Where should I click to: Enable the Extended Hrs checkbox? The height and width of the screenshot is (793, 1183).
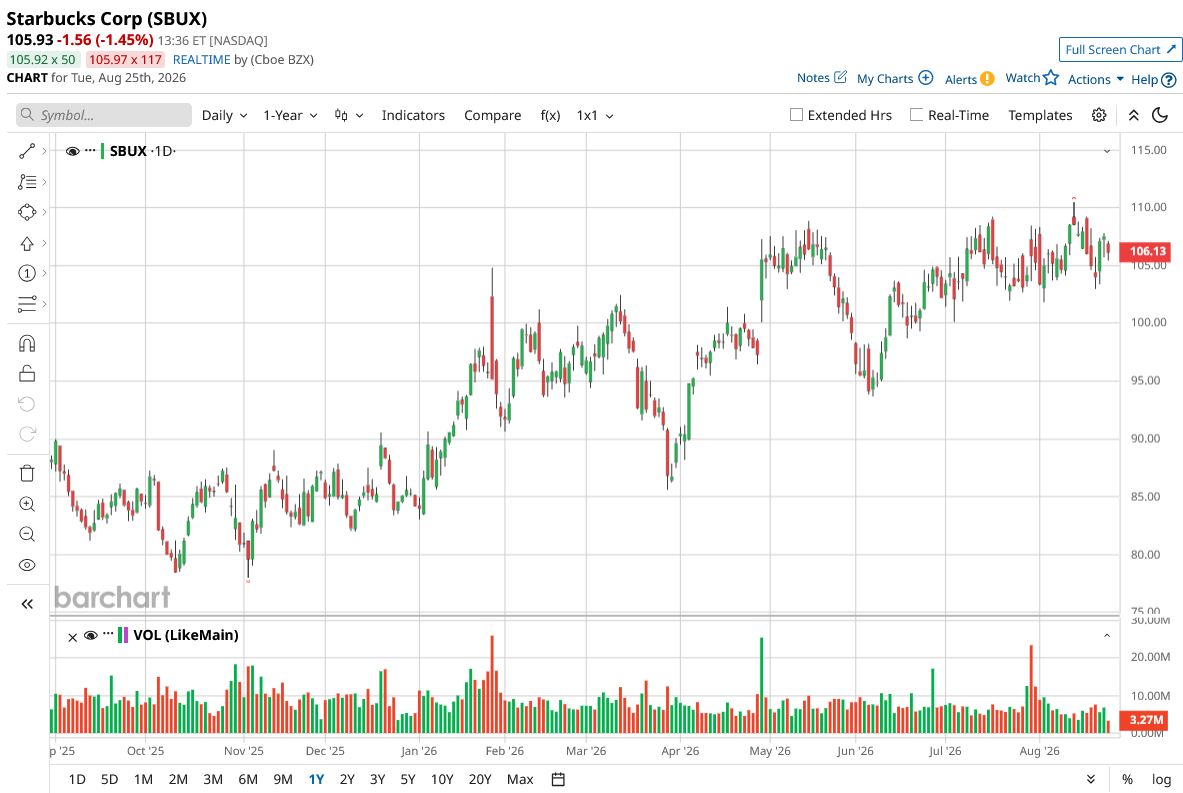[x=796, y=115]
